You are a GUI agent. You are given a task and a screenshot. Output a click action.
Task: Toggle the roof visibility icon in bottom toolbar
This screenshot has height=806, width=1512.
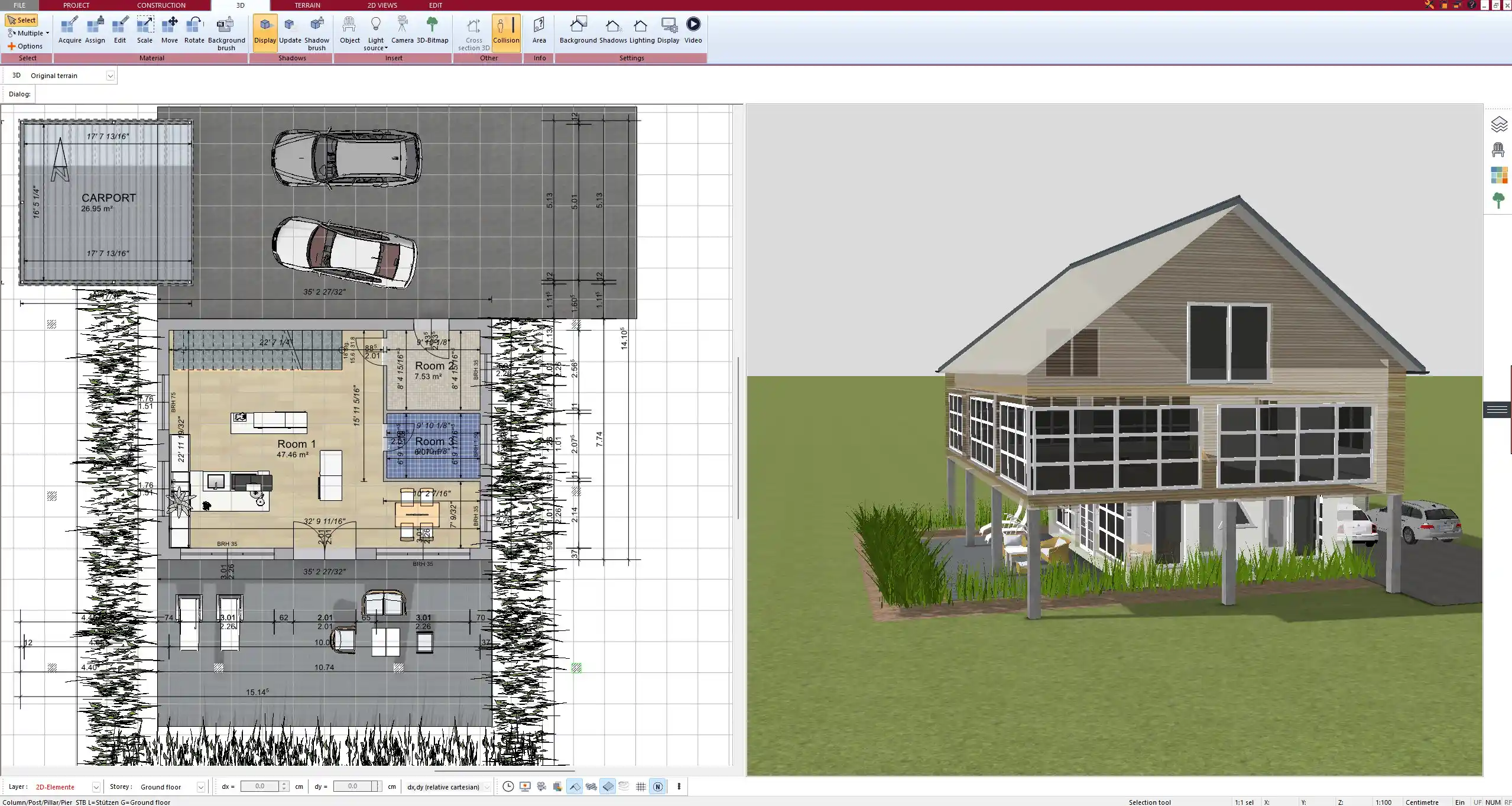coord(575,786)
